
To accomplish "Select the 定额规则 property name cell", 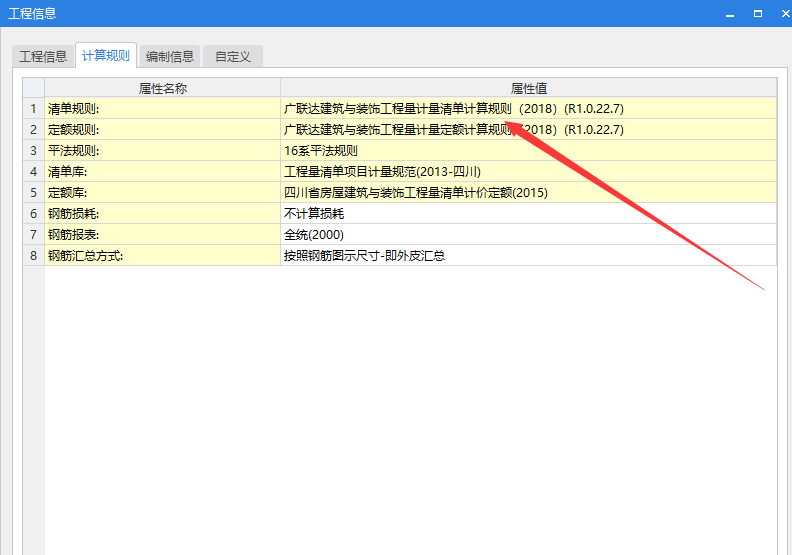I will (163, 130).
